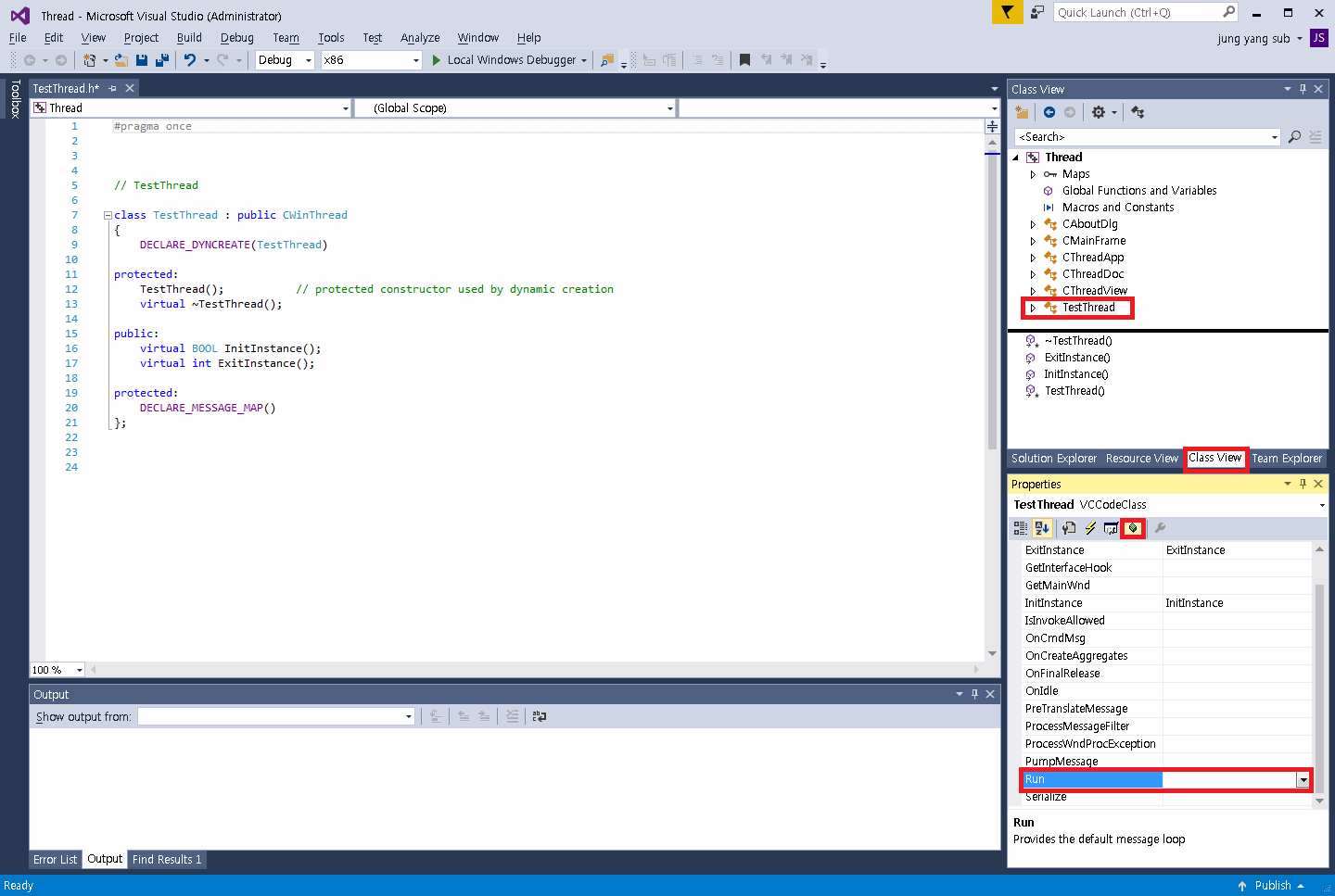This screenshot has width=1335, height=896.
Task: Click the Find in Files toolbar icon
Action: [x=607, y=60]
